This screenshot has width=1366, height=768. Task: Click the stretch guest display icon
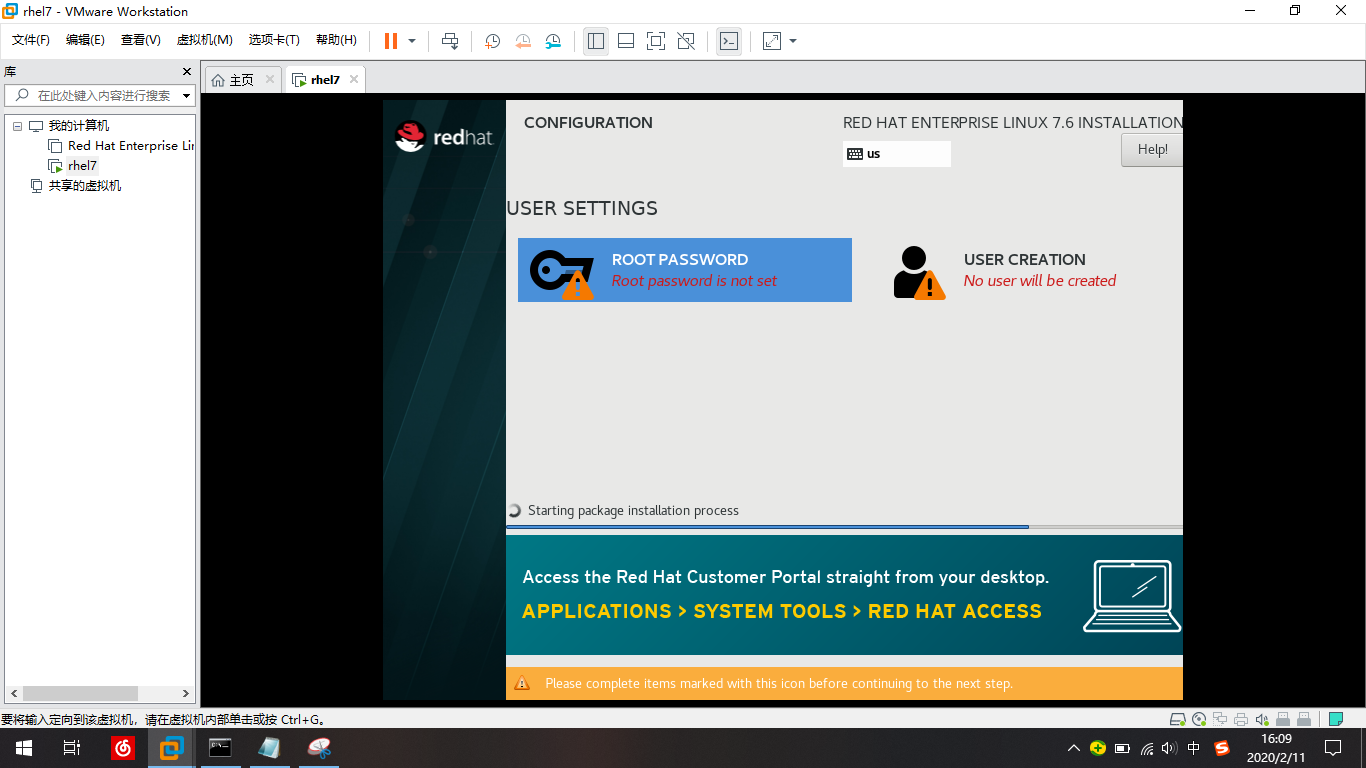click(x=772, y=41)
